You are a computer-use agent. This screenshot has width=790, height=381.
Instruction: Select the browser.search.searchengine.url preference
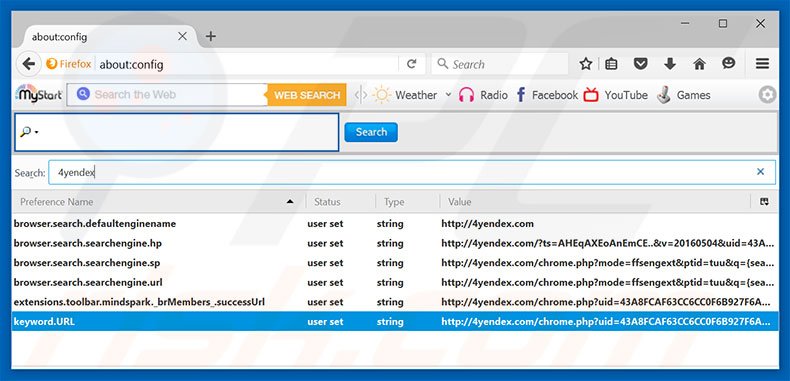(x=394, y=282)
